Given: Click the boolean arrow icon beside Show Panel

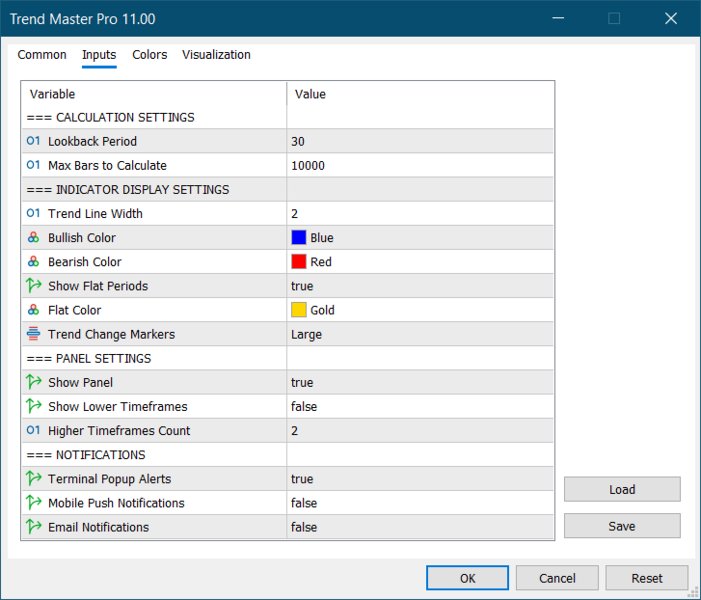Looking at the screenshot, I should (34, 382).
